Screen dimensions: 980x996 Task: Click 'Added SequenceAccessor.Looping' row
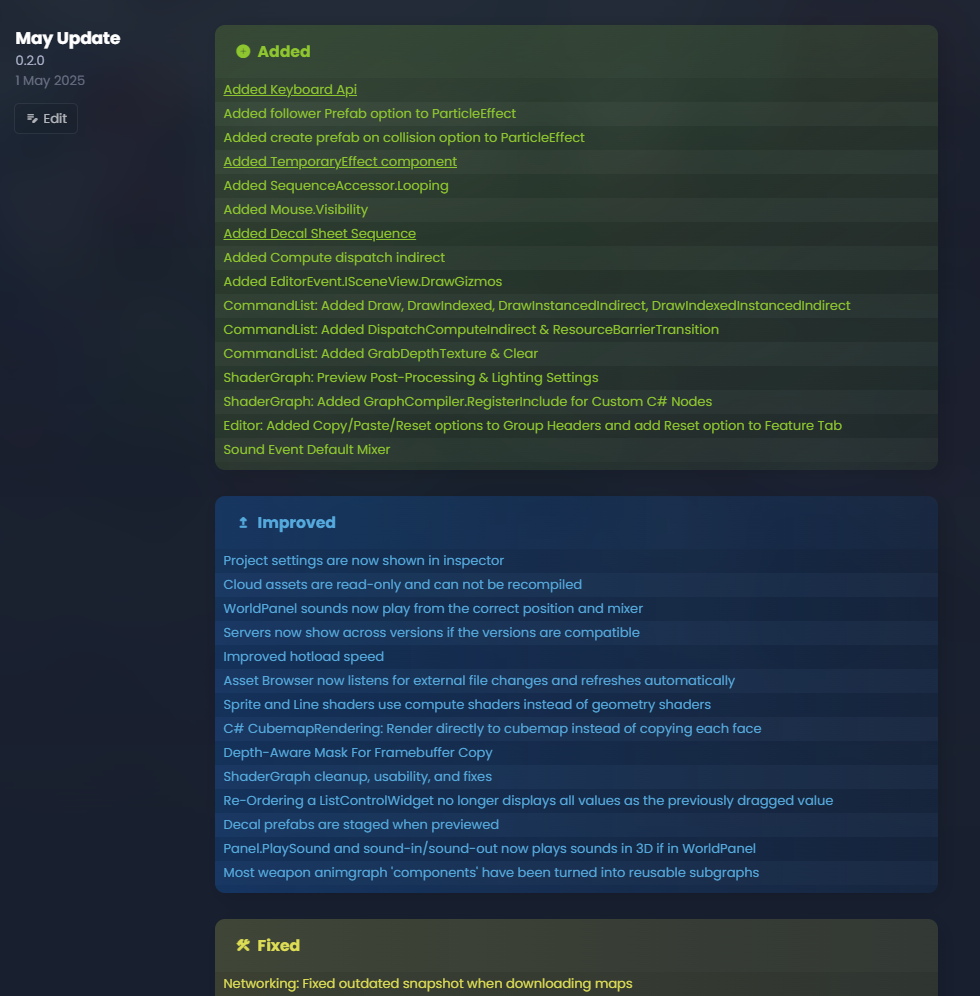tap(576, 185)
